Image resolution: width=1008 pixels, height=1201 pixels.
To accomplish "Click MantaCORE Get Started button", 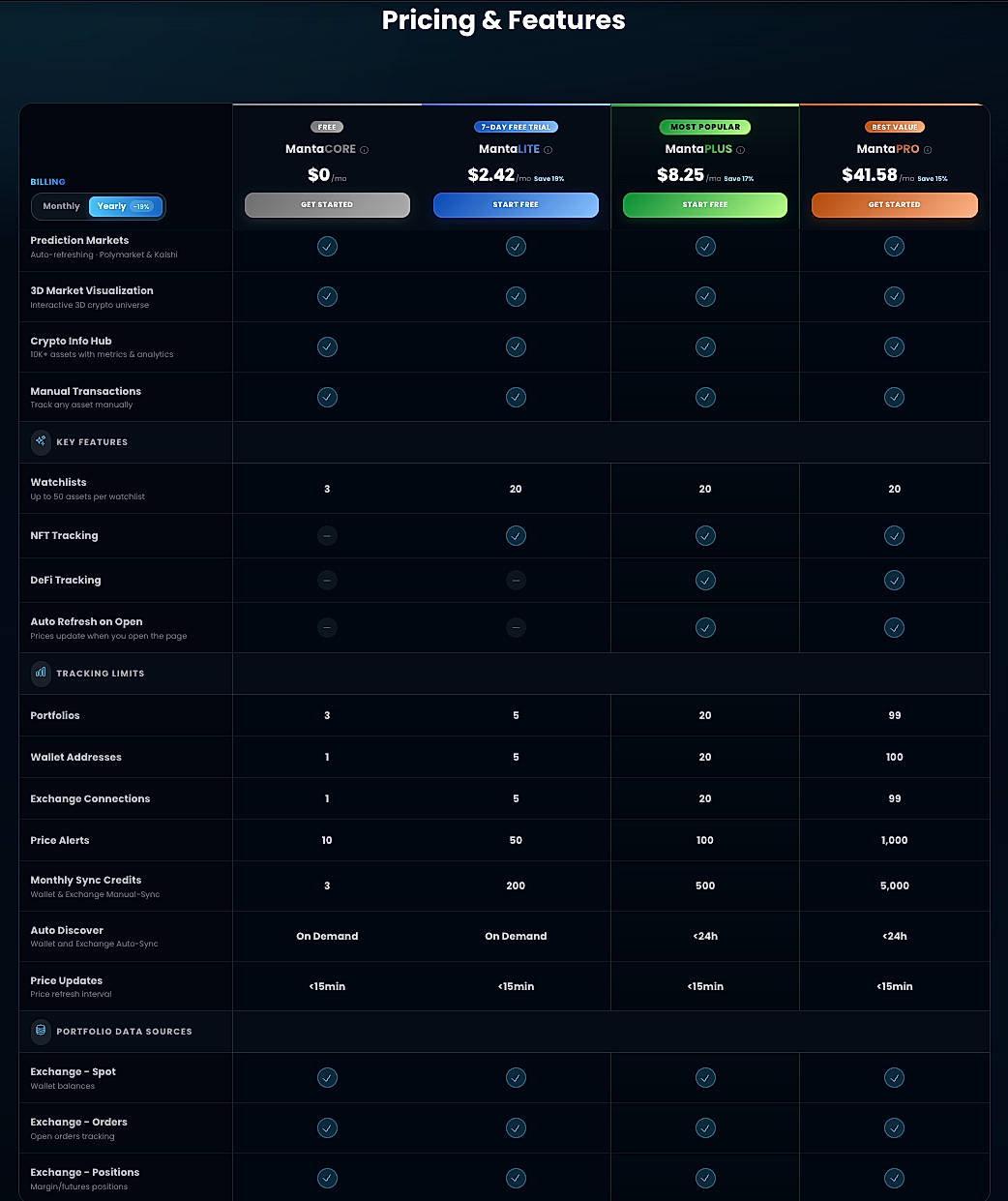I will click(x=327, y=205).
